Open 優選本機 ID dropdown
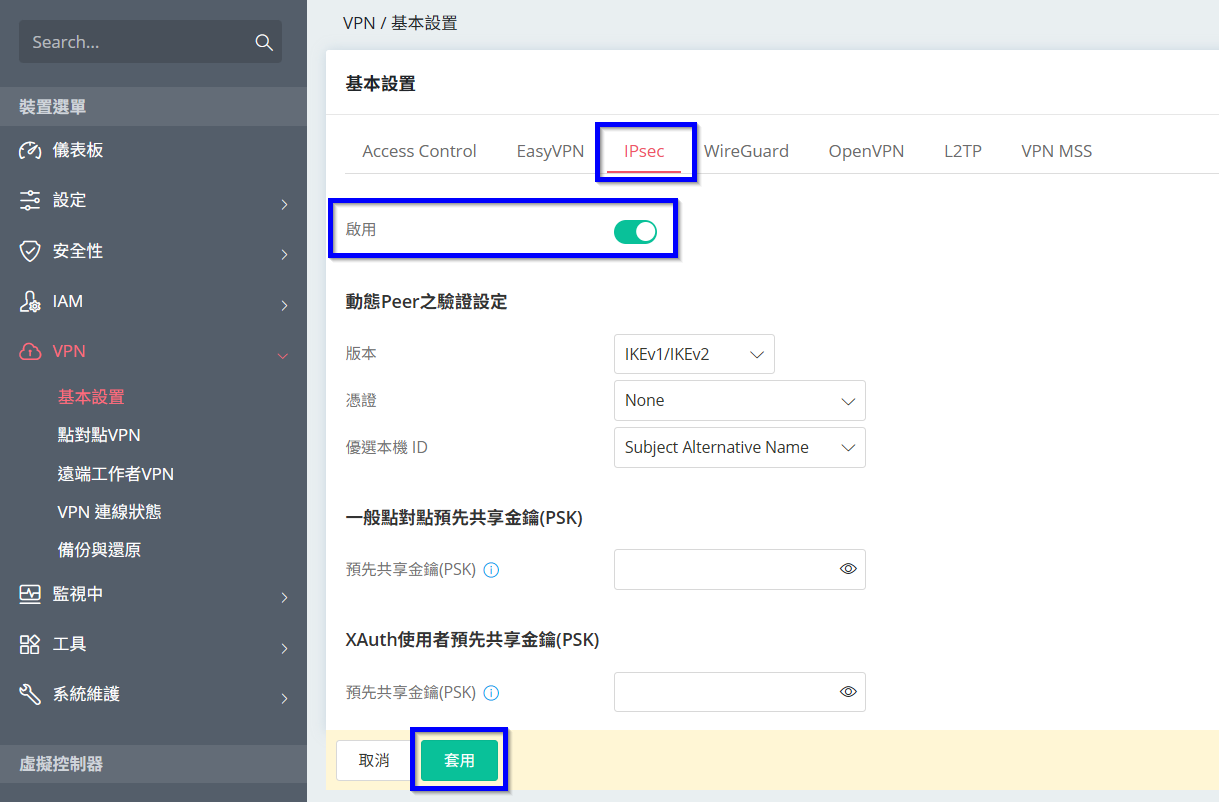The width and height of the screenshot is (1219, 802). coord(739,448)
